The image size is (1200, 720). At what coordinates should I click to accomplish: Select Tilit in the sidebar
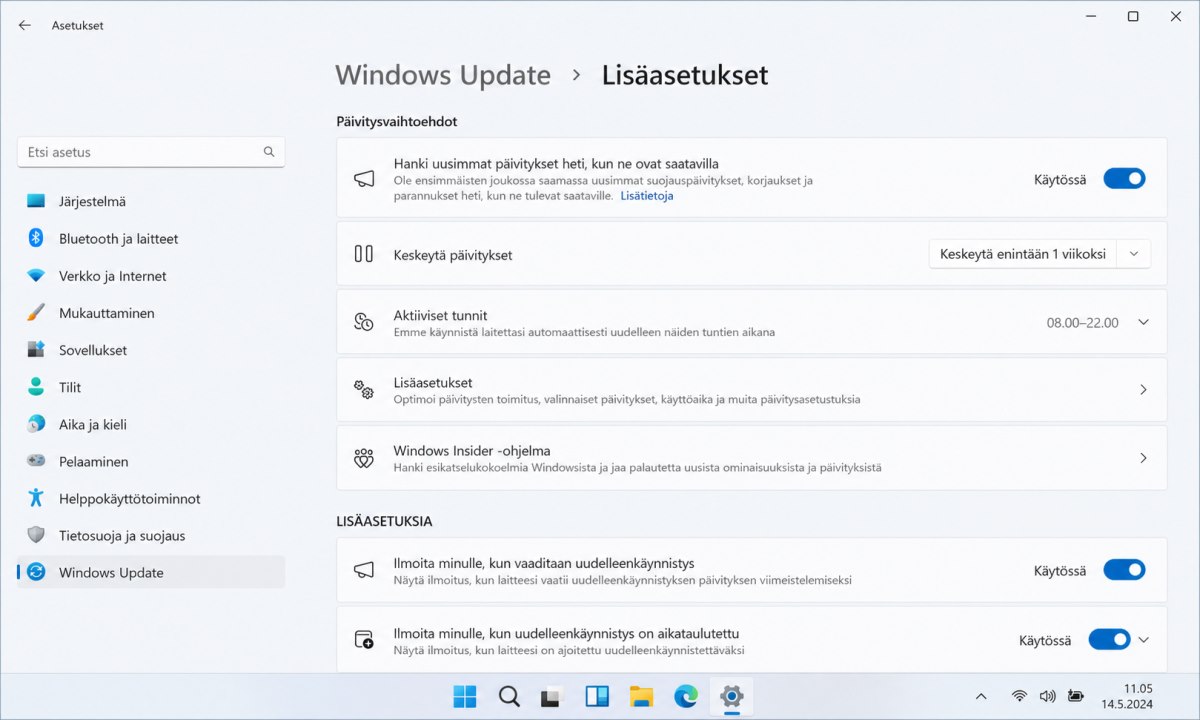pos(151,387)
